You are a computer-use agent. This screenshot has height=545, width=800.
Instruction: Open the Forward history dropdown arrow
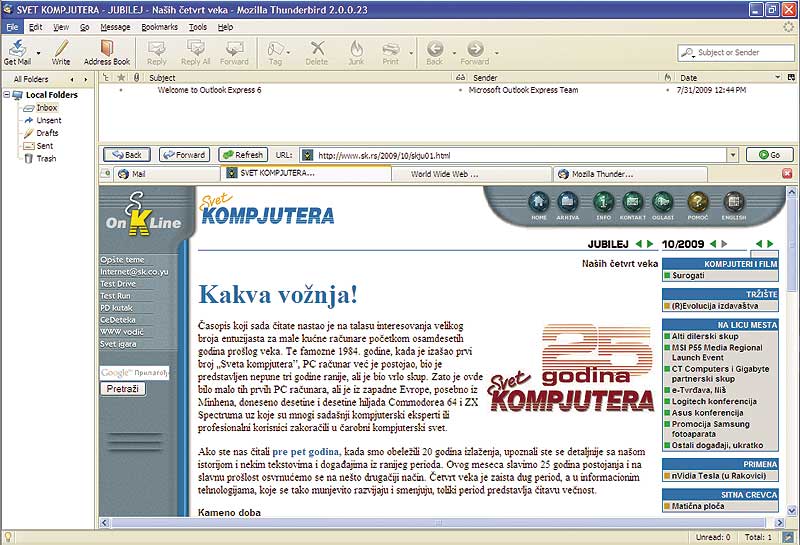point(496,53)
